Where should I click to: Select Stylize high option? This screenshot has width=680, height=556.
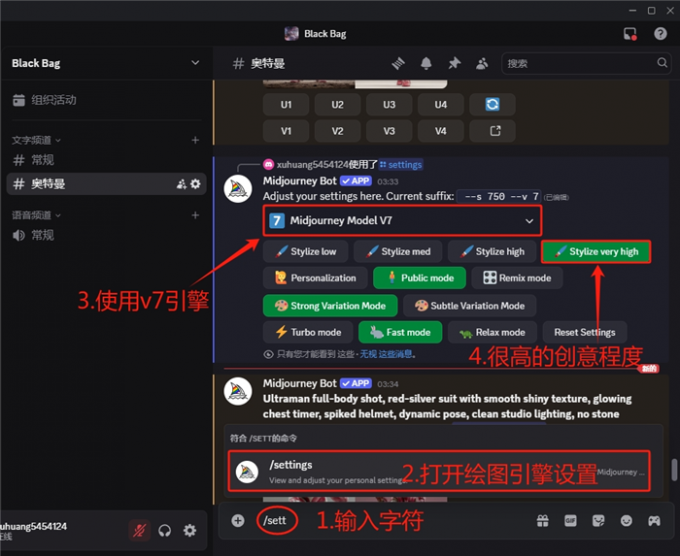click(x=492, y=252)
